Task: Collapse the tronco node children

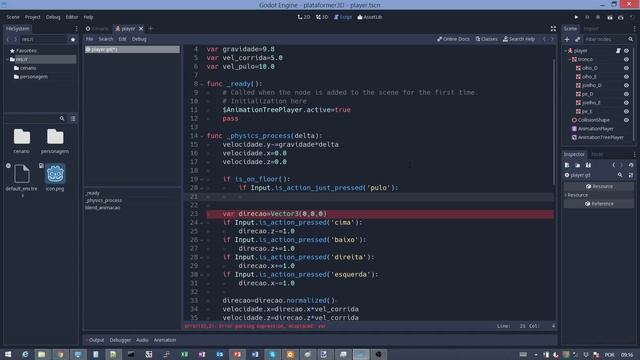Action: pyautogui.click(x=570, y=59)
